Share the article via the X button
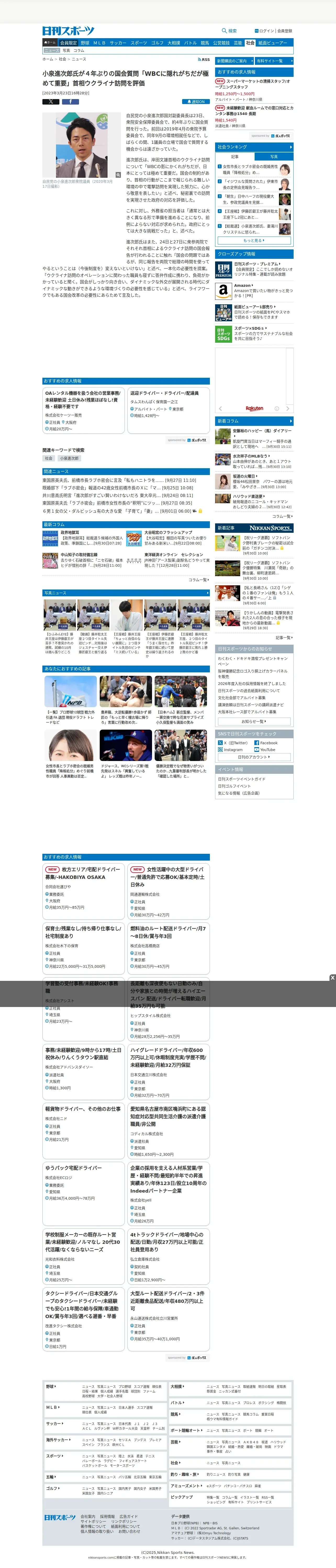336x1568 pixels. (x=51, y=102)
